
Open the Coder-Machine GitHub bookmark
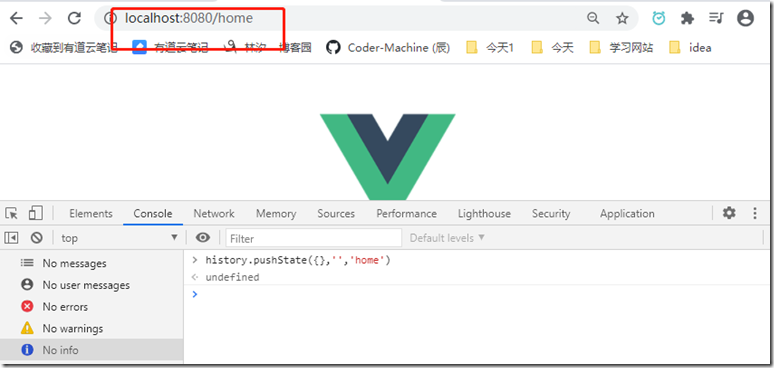pyautogui.click(x=388, y=47)
